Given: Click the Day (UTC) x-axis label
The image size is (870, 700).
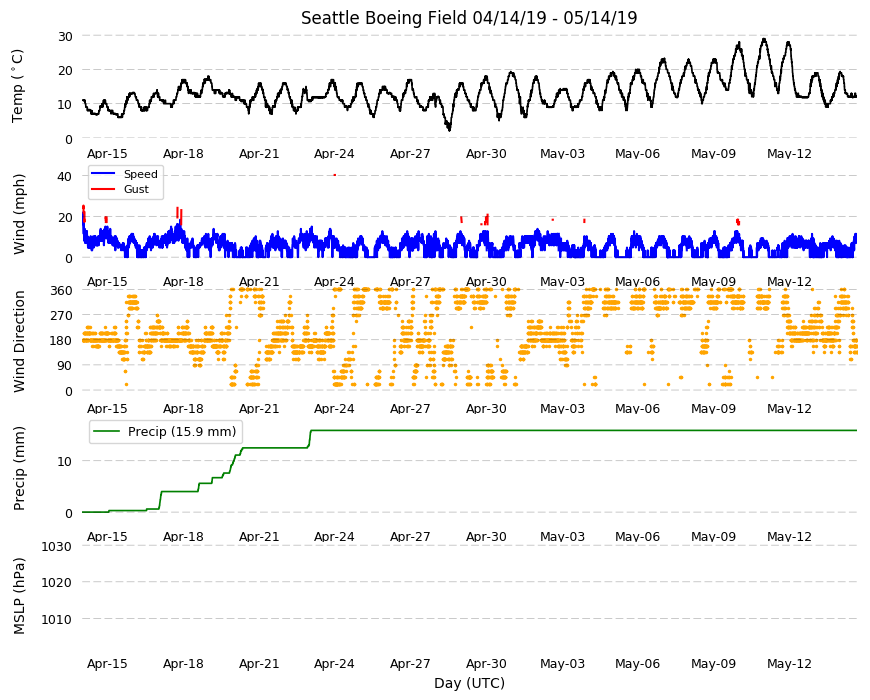Looking at the screenshot, I should (x=469, y=683).
